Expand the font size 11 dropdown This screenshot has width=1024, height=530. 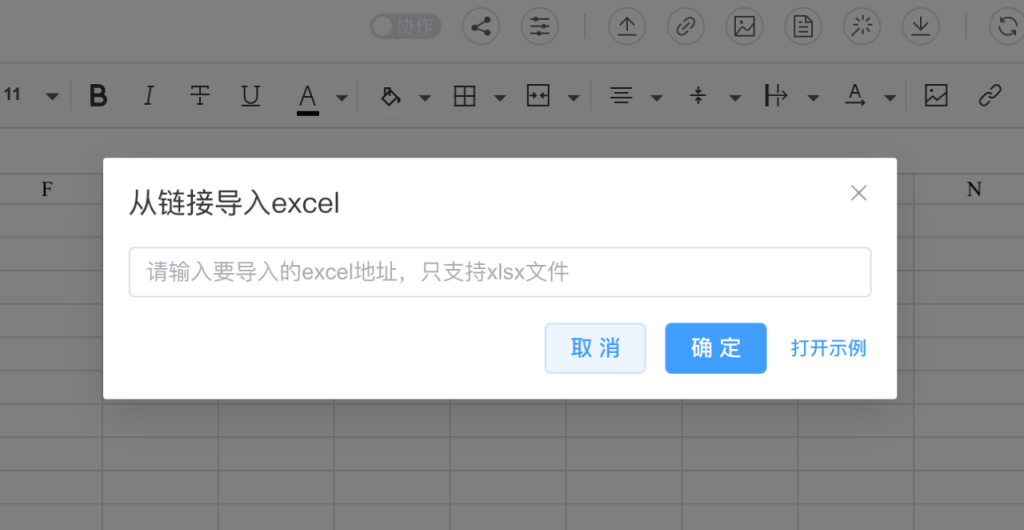pyautogui.click(x=52, y=97)
